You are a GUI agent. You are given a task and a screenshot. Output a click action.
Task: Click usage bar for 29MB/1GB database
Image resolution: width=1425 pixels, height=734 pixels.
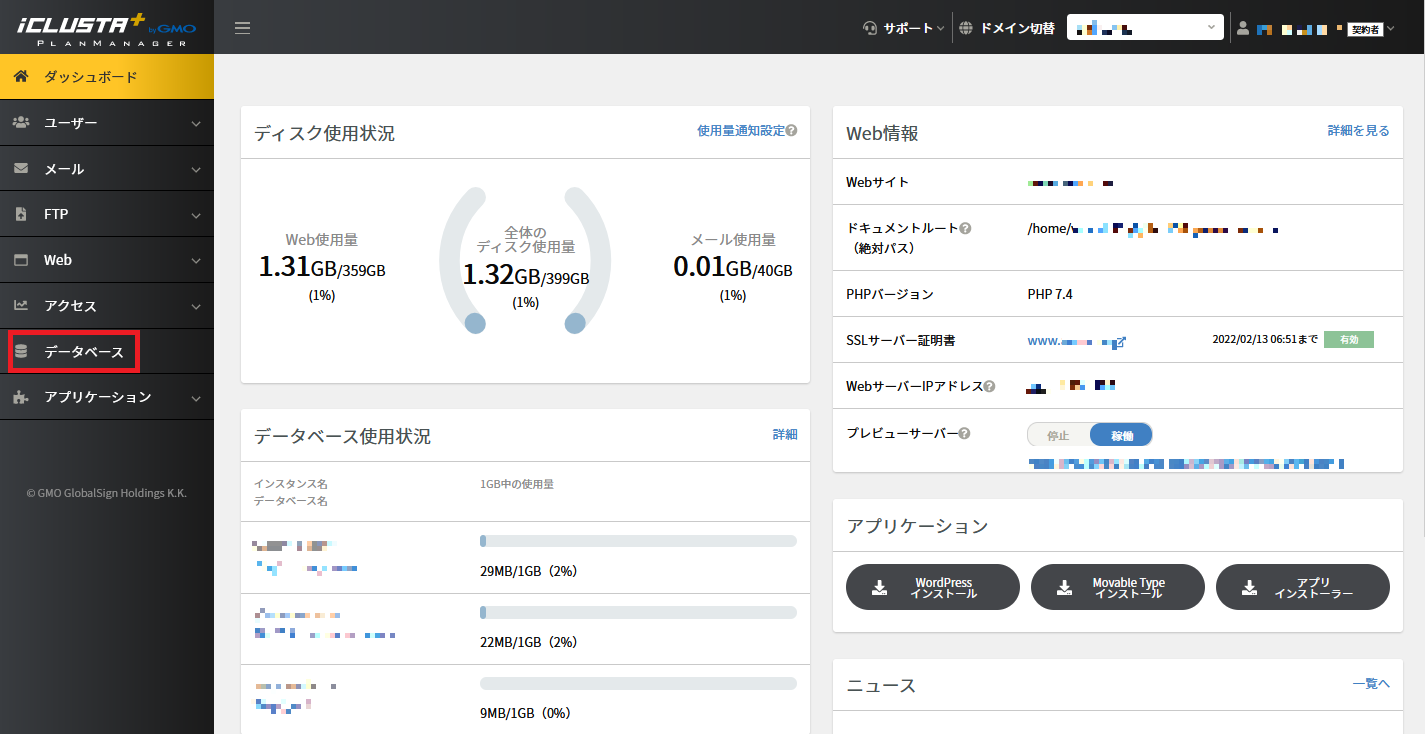pos(638,541)
